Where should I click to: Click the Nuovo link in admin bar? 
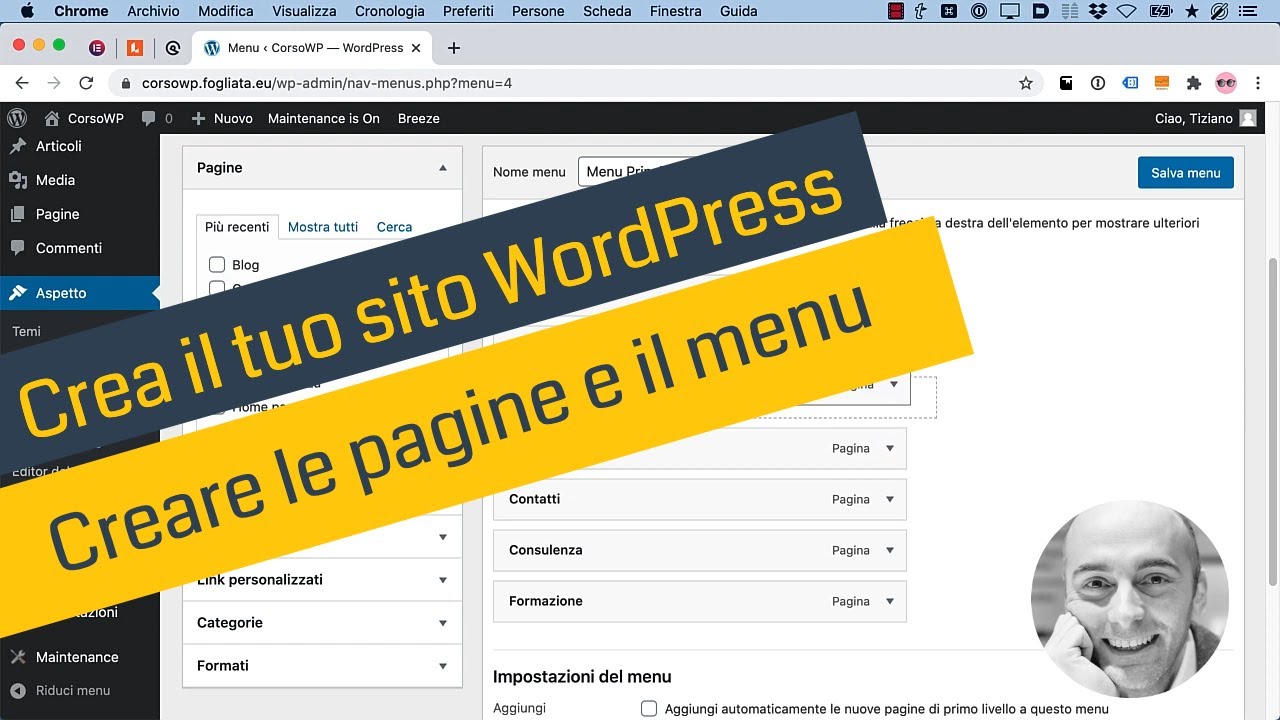point(222,118)
